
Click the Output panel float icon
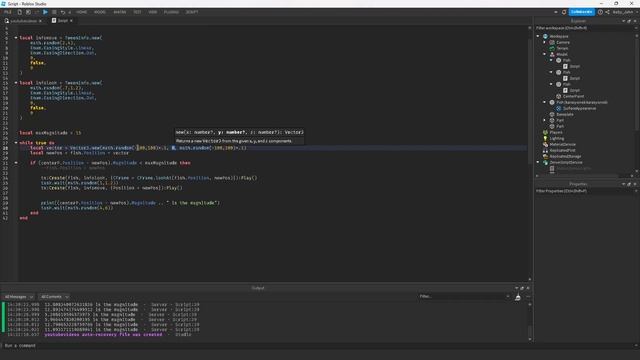point(522,288)
